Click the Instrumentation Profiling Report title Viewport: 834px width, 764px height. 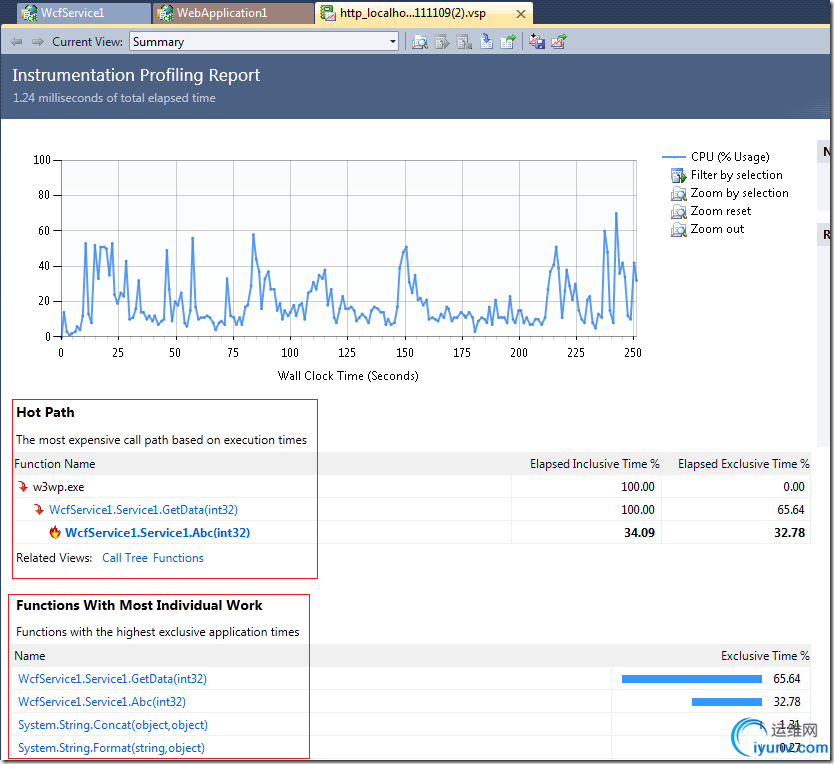coord(136,75)
